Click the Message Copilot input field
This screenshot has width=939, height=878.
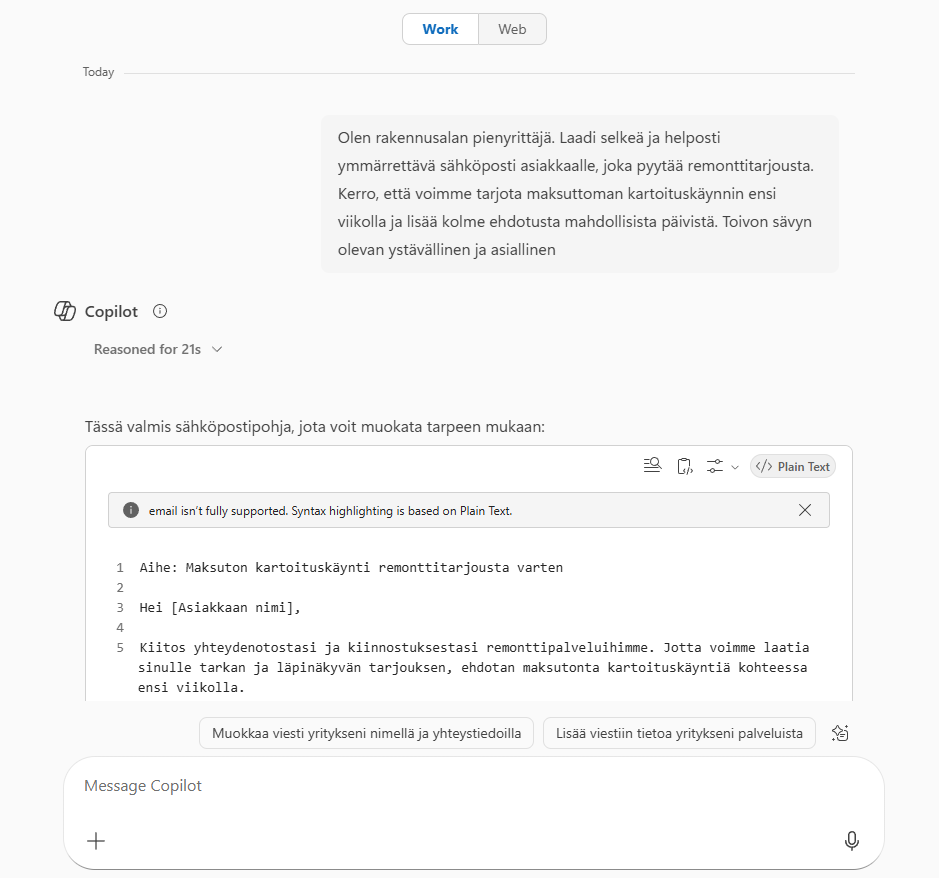coord(460,786)
